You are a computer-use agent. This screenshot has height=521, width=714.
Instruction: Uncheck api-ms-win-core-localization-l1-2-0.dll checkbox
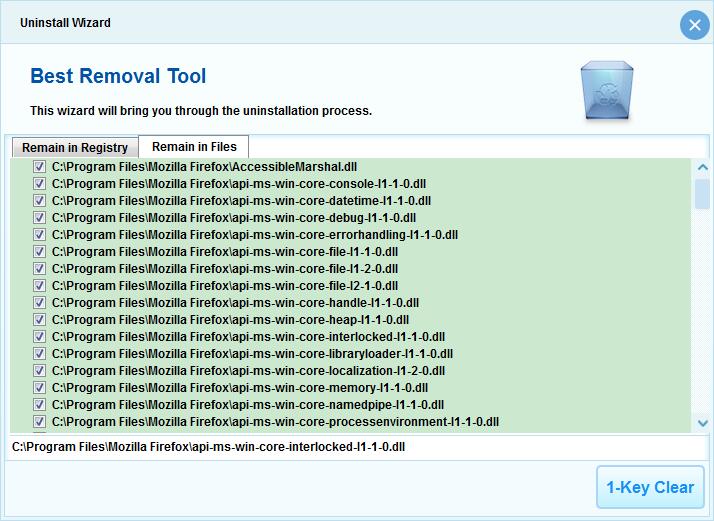39,371
